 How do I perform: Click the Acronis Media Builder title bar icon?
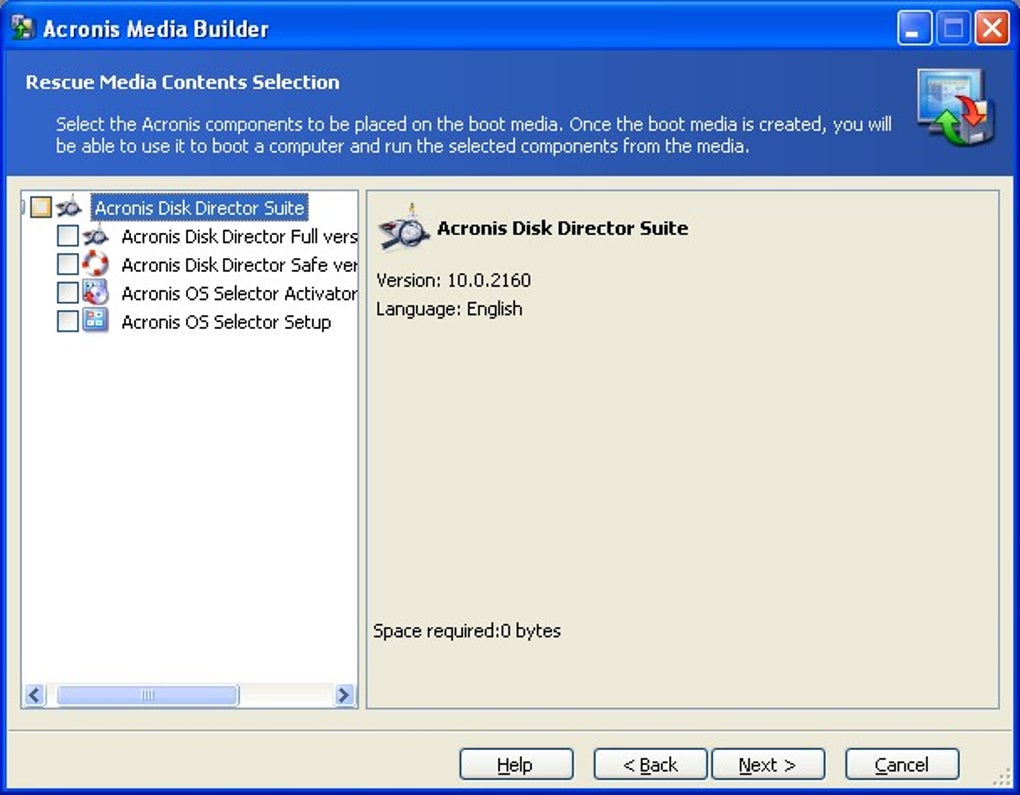click(x=22, y=28)
